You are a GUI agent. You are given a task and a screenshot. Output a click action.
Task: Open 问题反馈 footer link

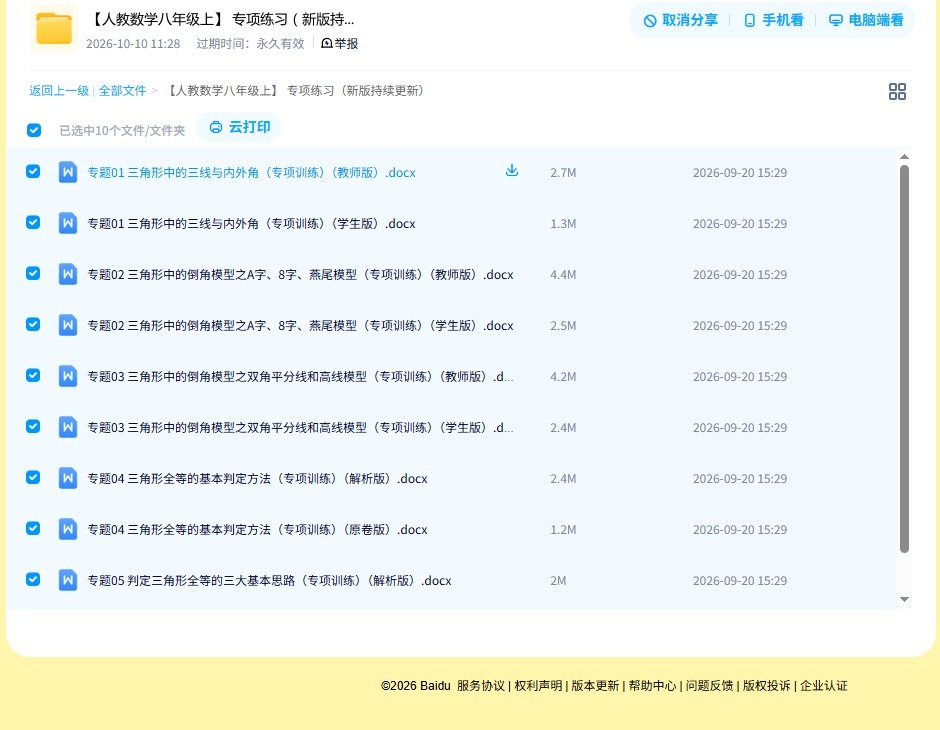click(x=710, y=686)
